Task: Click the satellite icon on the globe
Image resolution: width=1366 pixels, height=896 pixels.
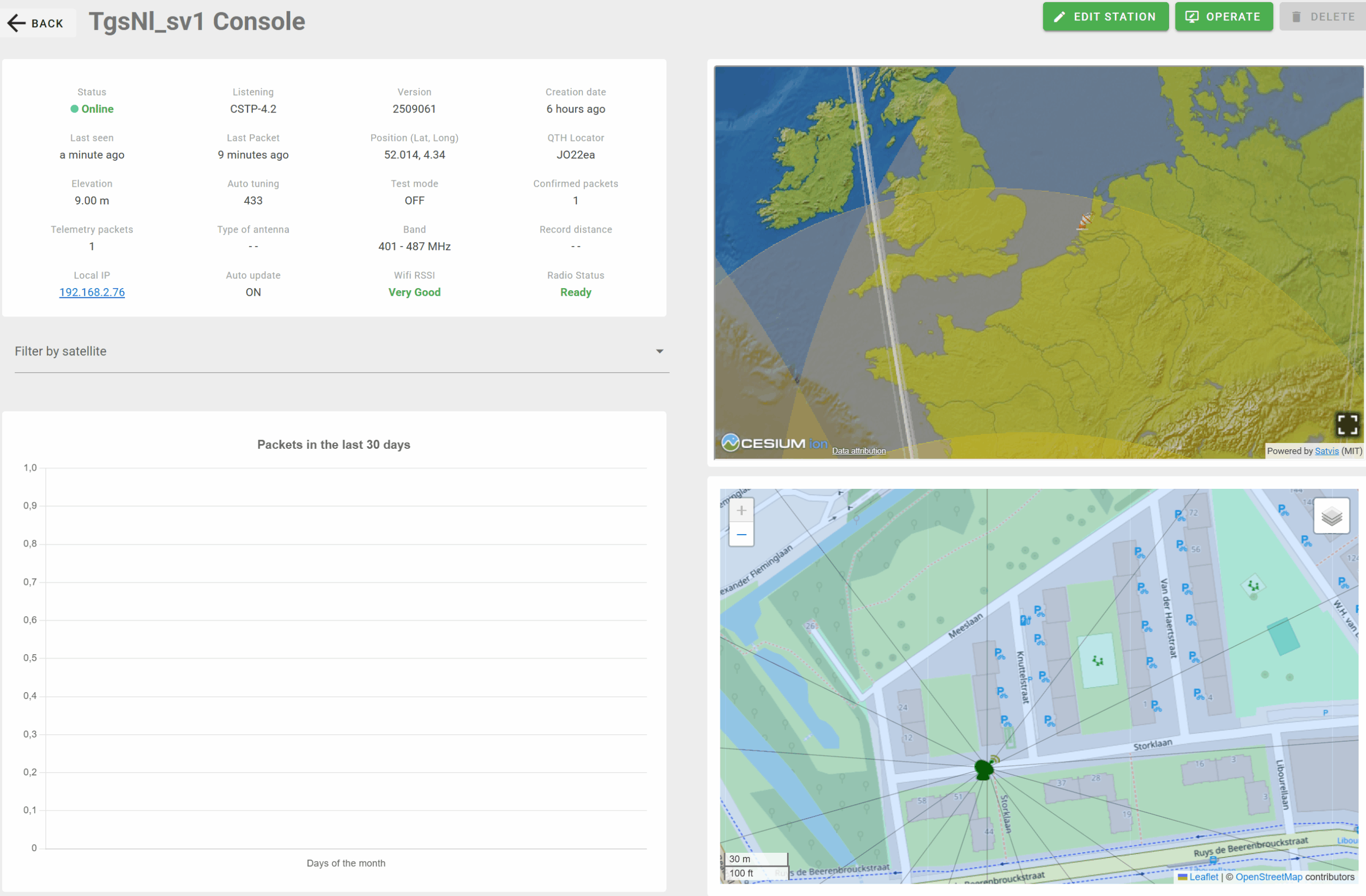Action: click(1085, 220)
